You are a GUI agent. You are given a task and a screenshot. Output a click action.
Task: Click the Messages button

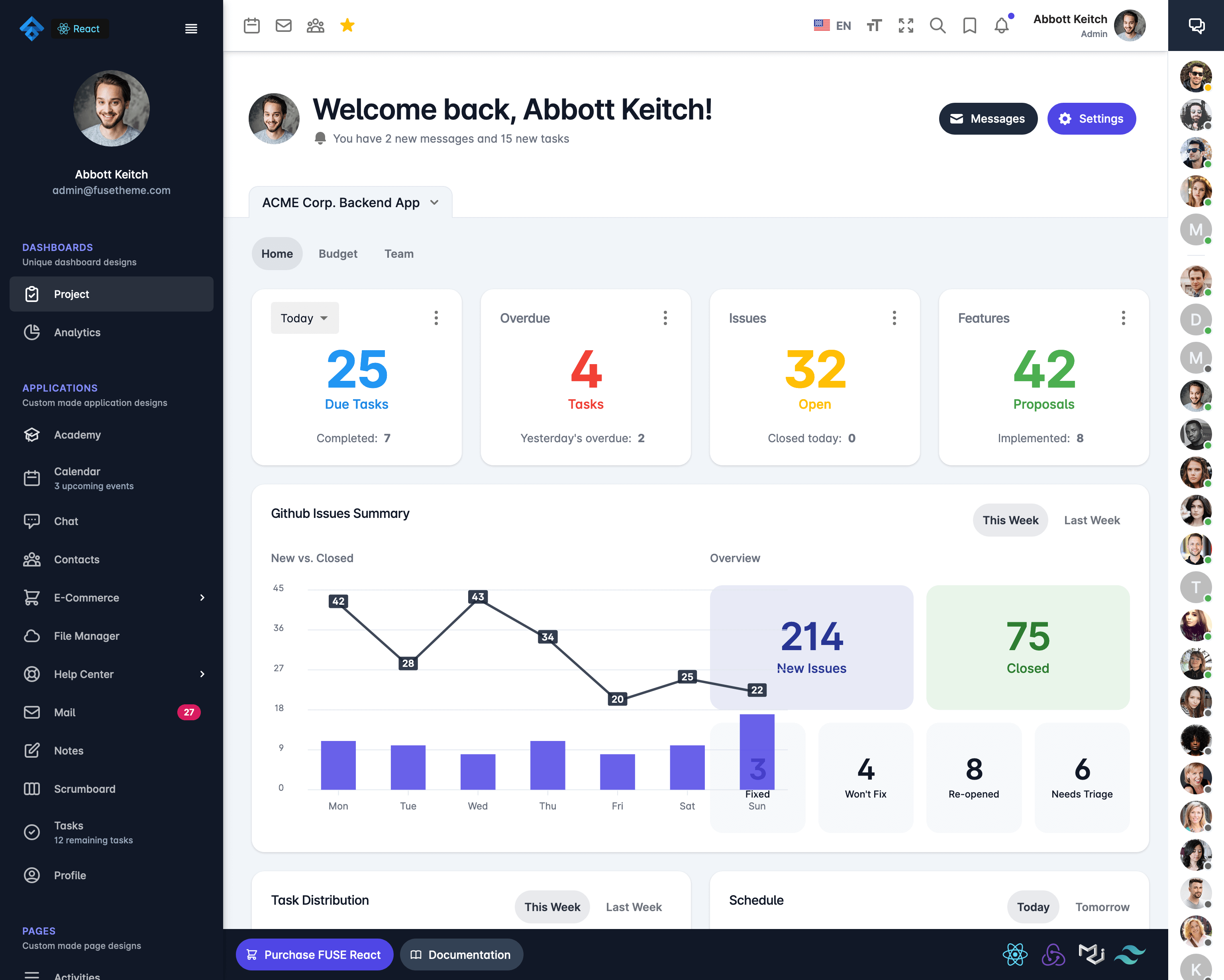(x=988, y=119)
